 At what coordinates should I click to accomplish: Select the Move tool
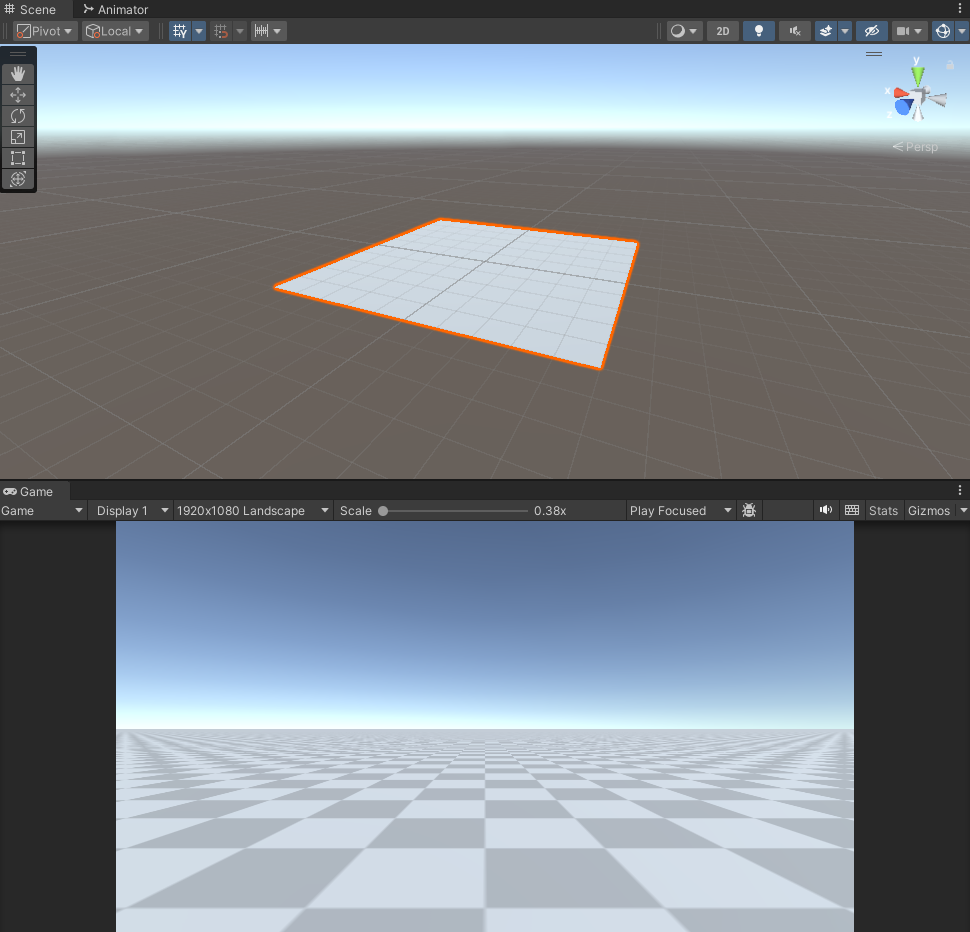click(17, 94)
